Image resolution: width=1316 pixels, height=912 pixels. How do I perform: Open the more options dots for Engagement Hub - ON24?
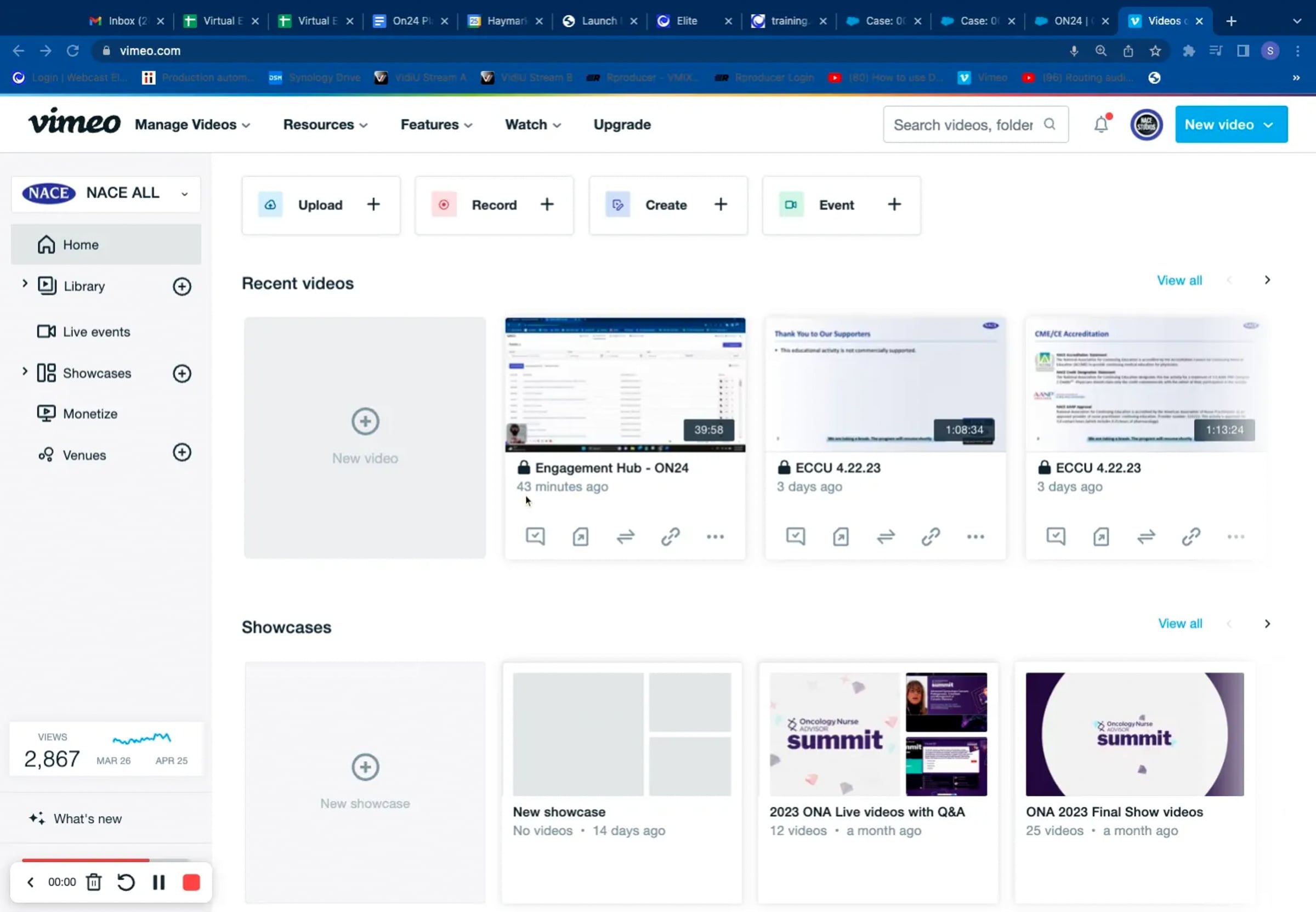coord(714,536)
